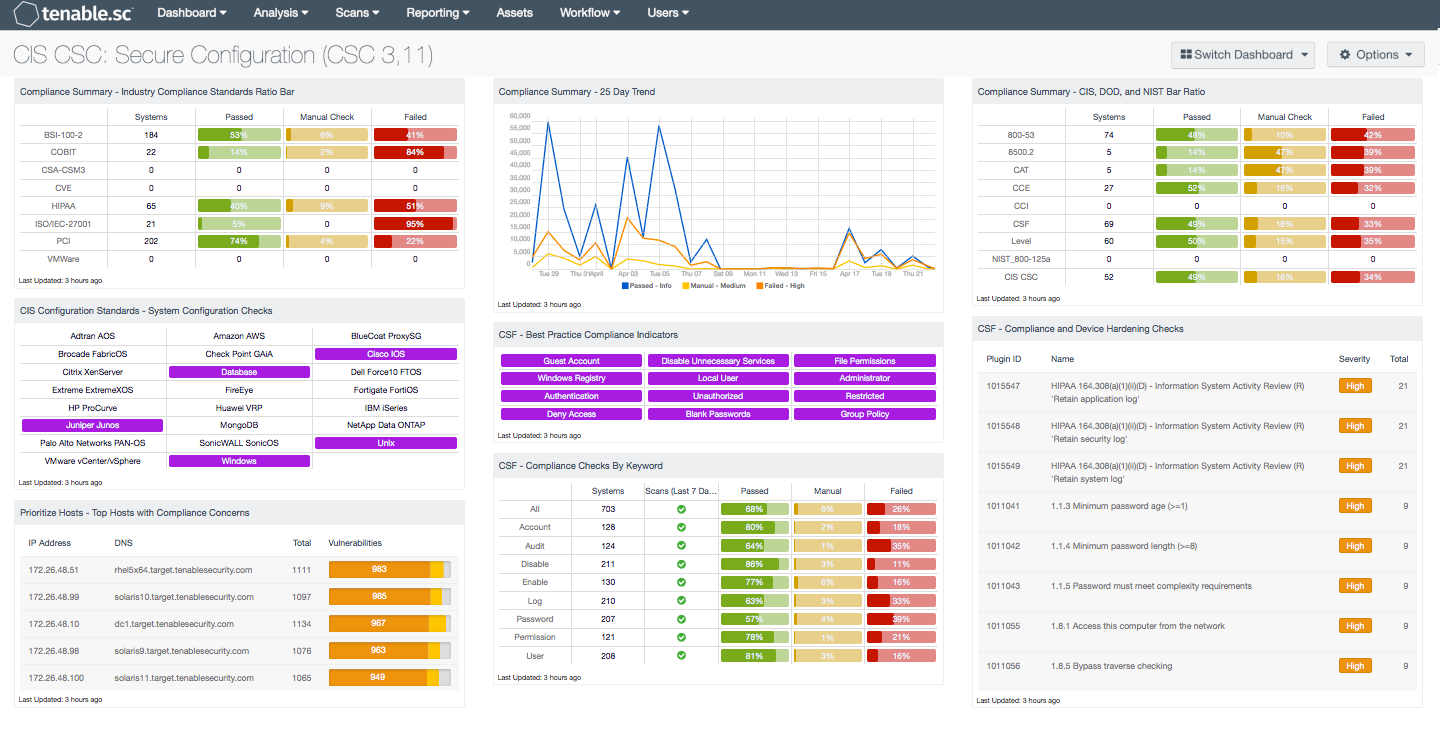The width and height of the screenshot is (1440, 752).
Task: Click the CIS CSC row label
Action: click(1022, 277)
